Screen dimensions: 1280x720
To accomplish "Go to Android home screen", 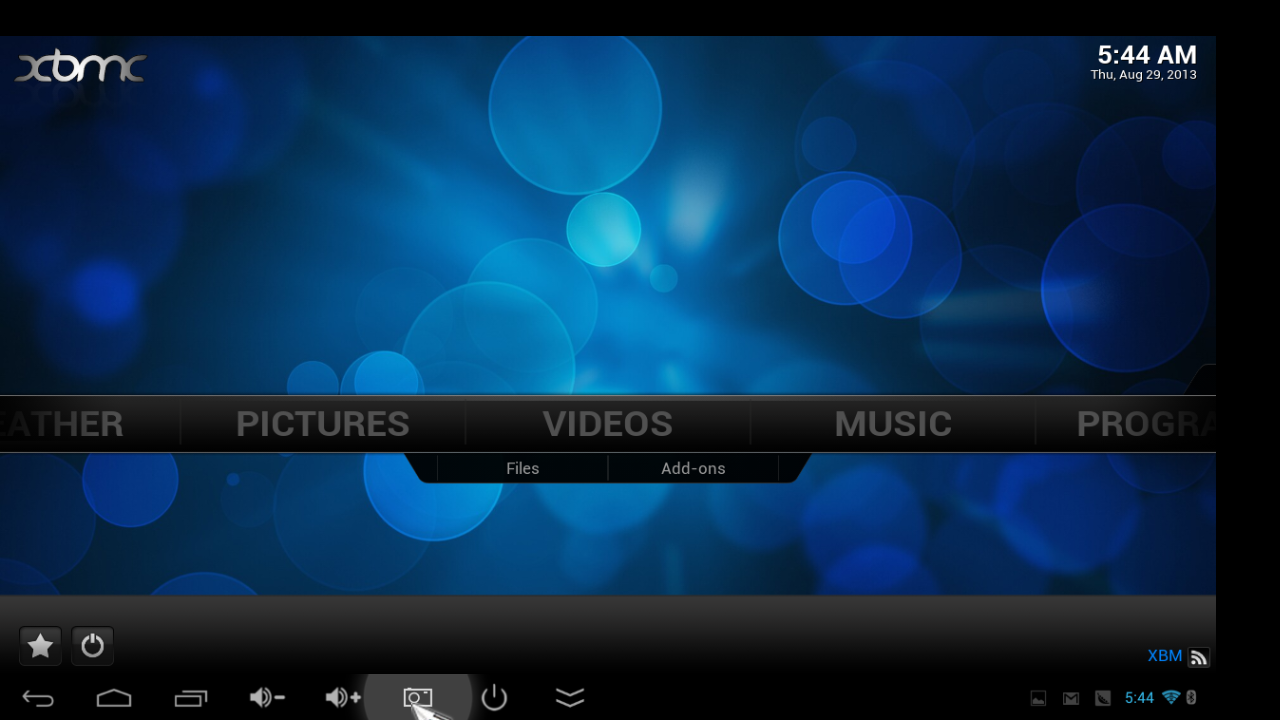I will [x=114, y=698].
